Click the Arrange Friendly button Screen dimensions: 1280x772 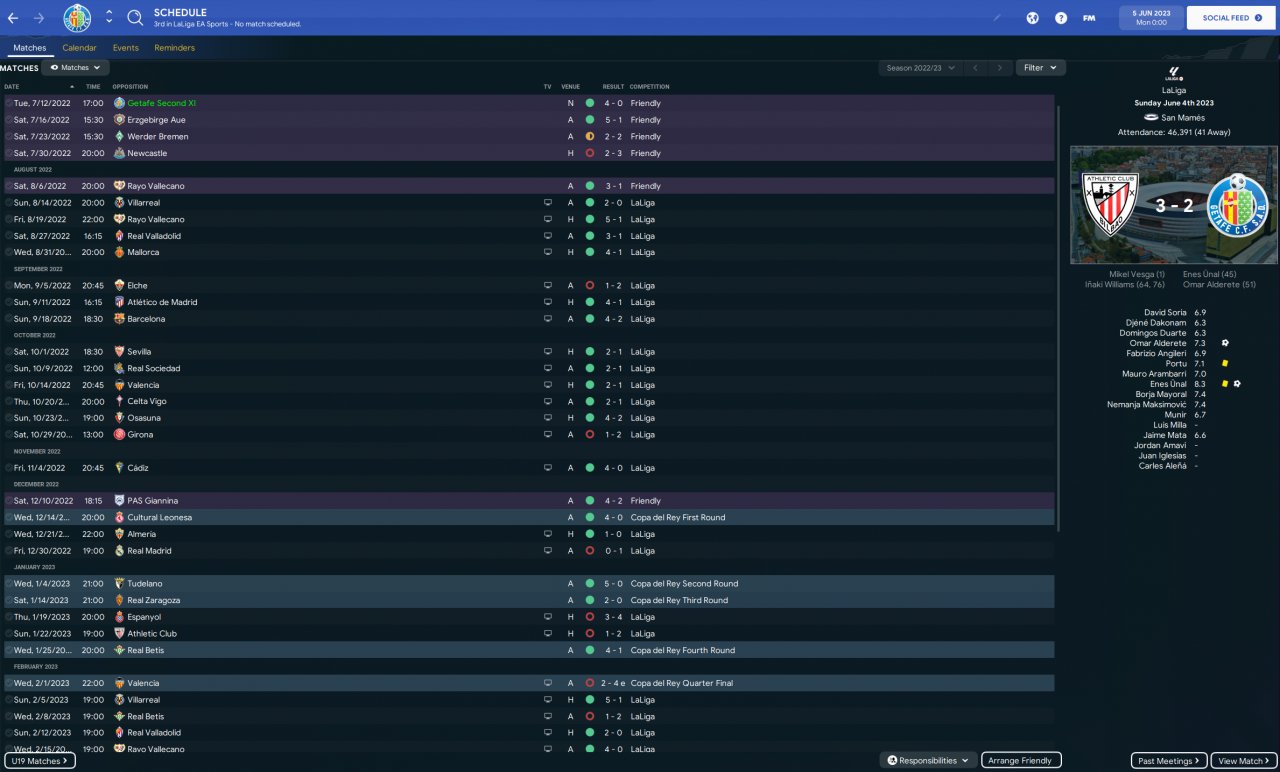point(1021,761)
